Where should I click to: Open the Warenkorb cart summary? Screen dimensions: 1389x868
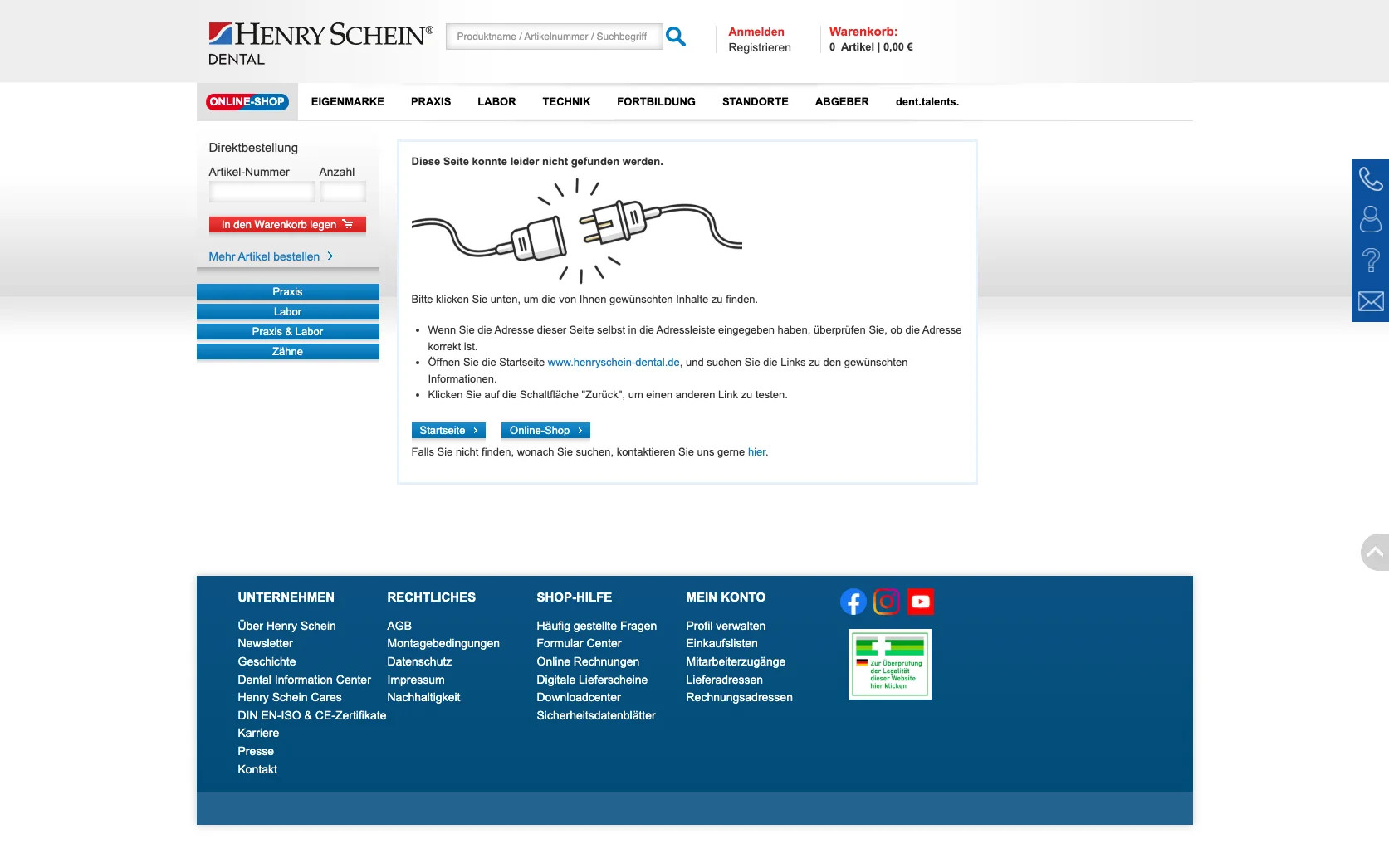click(x=871, y=39)
